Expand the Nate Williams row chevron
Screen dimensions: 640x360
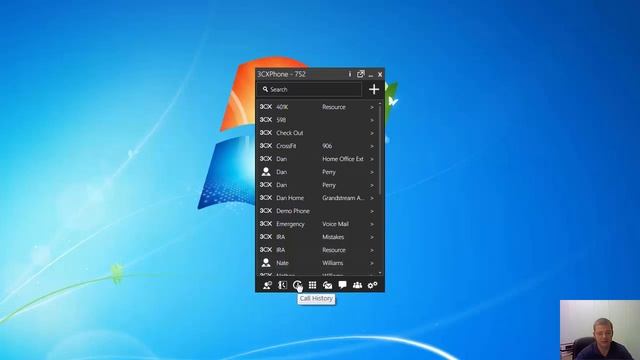372,263
